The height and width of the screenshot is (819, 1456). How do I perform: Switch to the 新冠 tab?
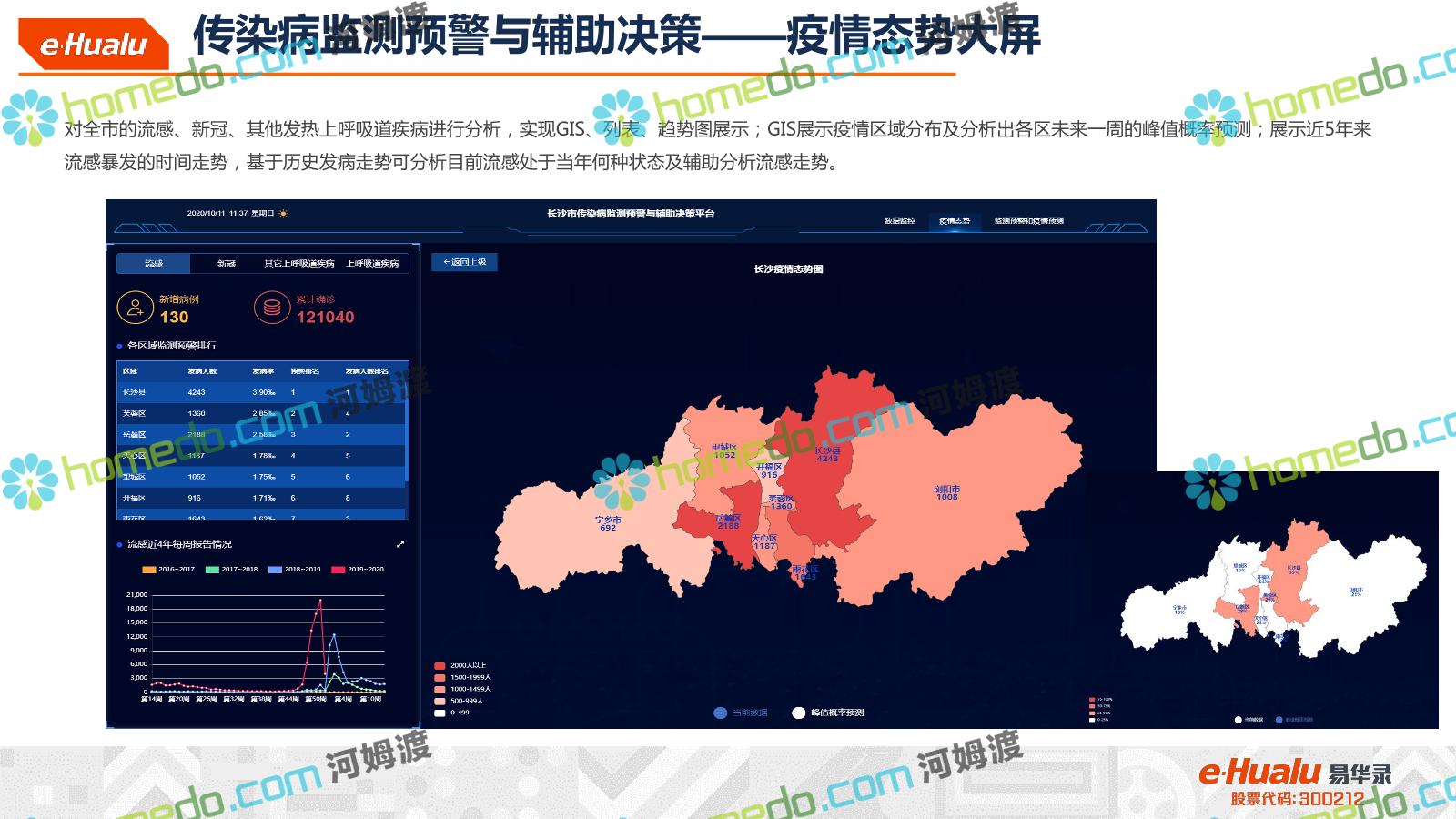tap(227, 264)
